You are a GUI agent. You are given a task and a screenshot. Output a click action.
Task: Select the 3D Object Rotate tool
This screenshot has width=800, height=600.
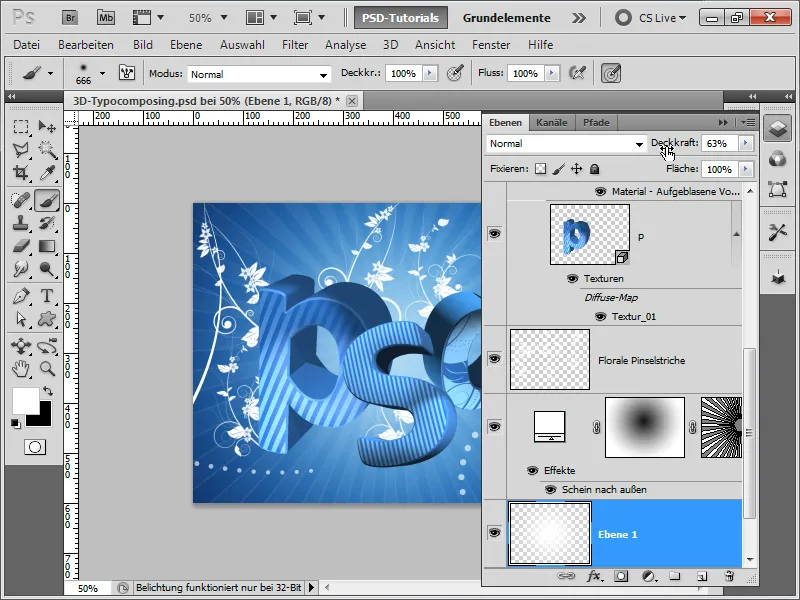tap(20, 346)
